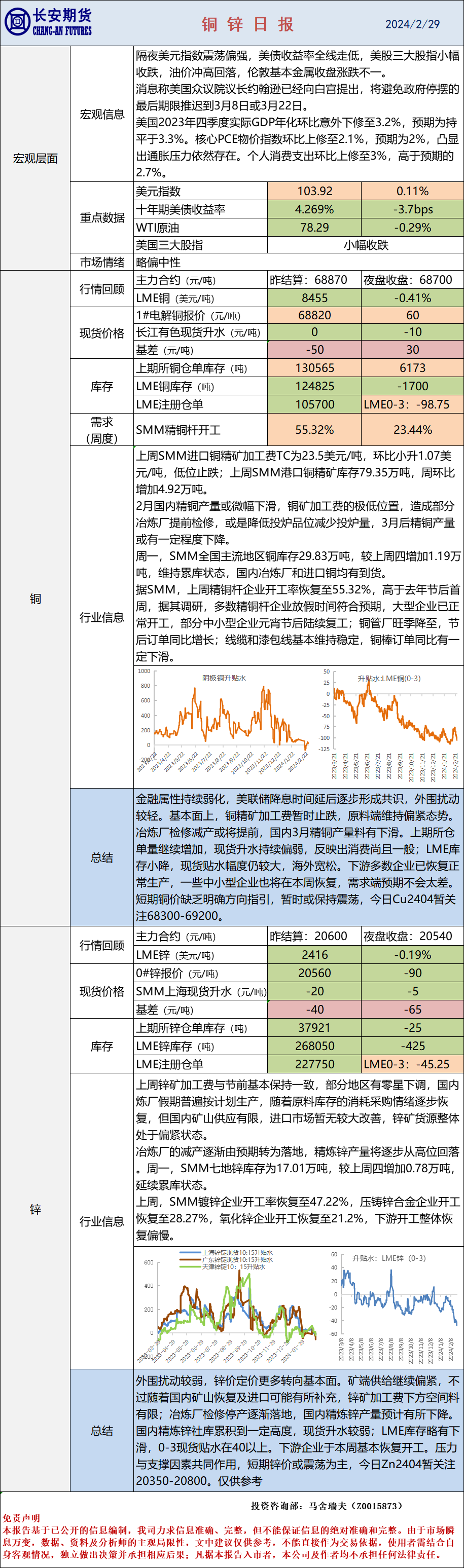464x1568 pixels.
Task: Select the treasury yield value 4.269%
Action: [x=314, y=209]
